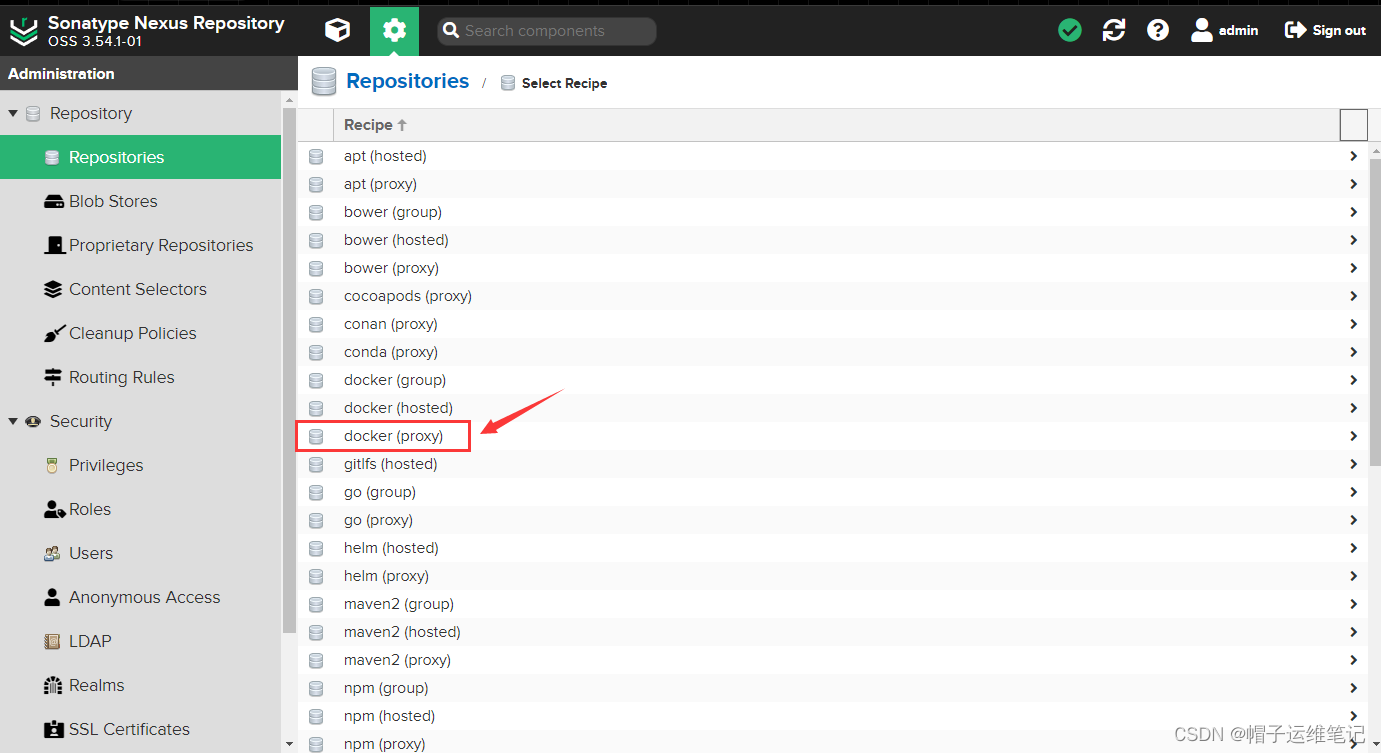Open the Help question mark icon
Viewport: 1381px width, 753px height.
point(1158,30)
